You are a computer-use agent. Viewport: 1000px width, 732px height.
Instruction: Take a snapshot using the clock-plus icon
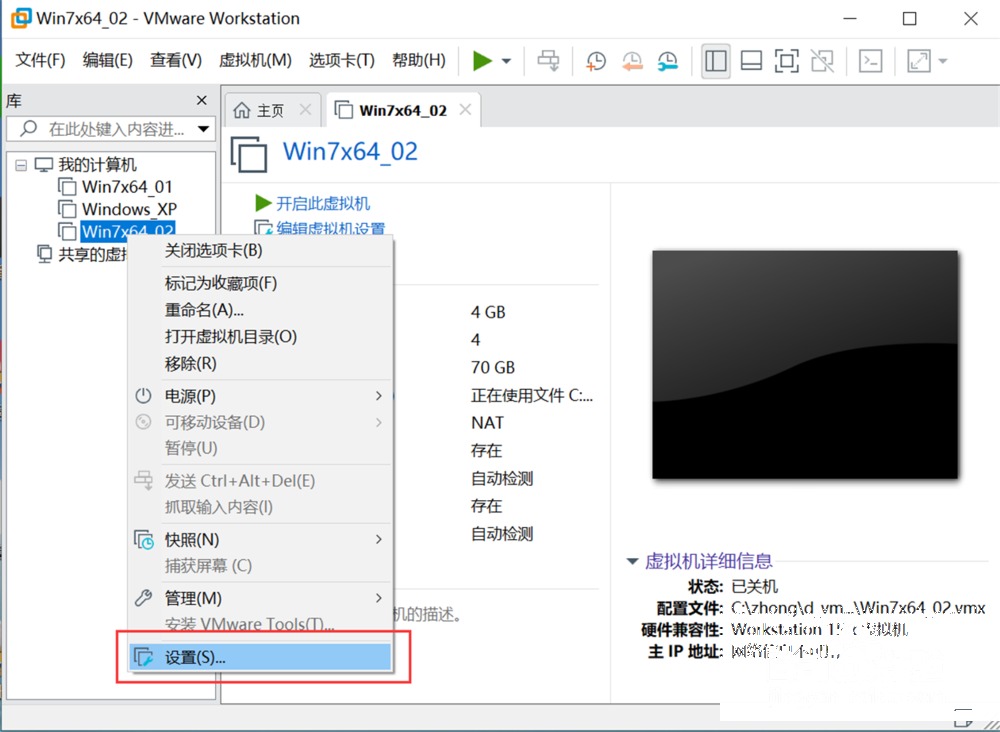pyautogui.click(x=596, y=61)
